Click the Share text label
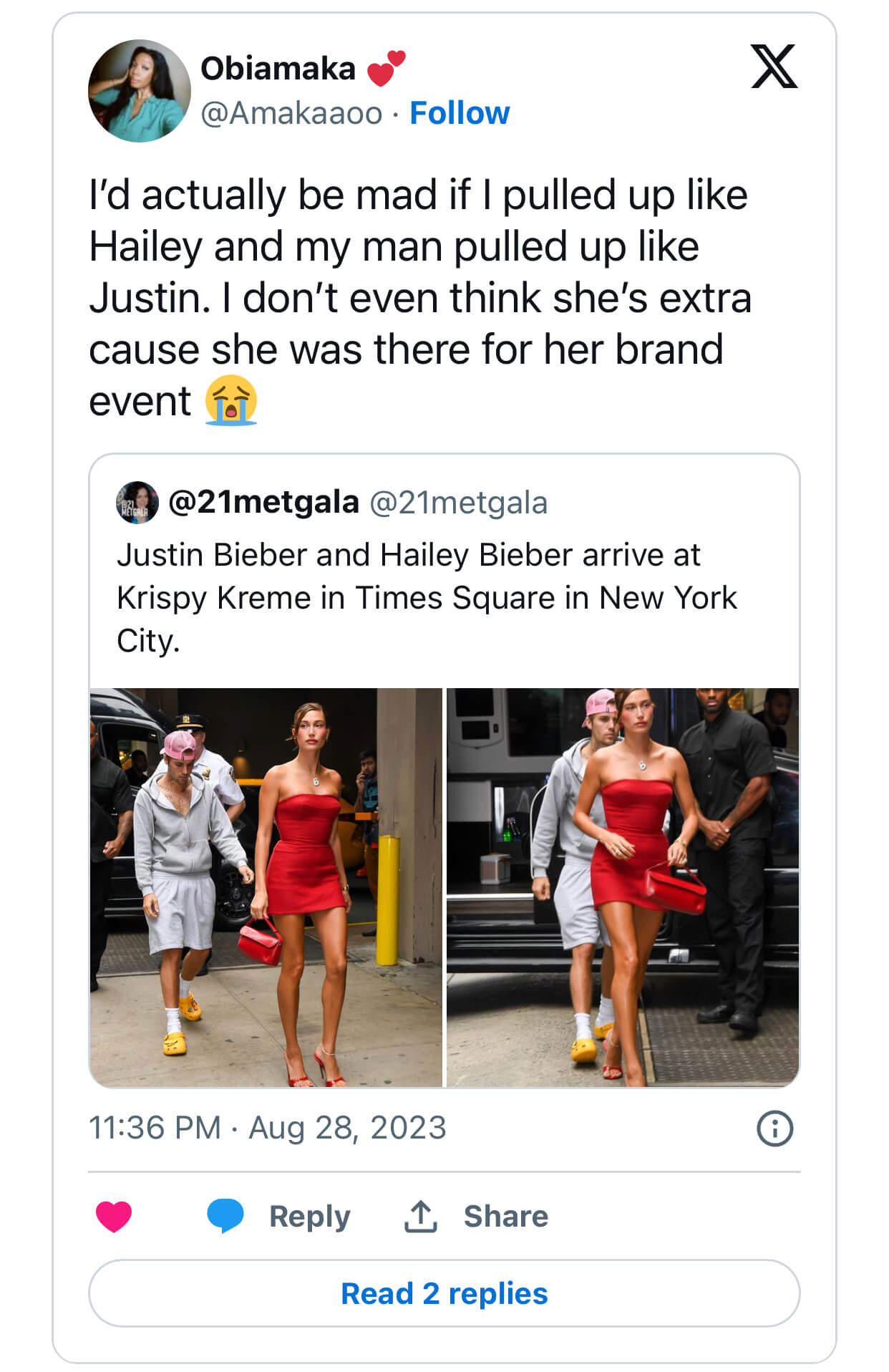 (x=506, y=1216)
